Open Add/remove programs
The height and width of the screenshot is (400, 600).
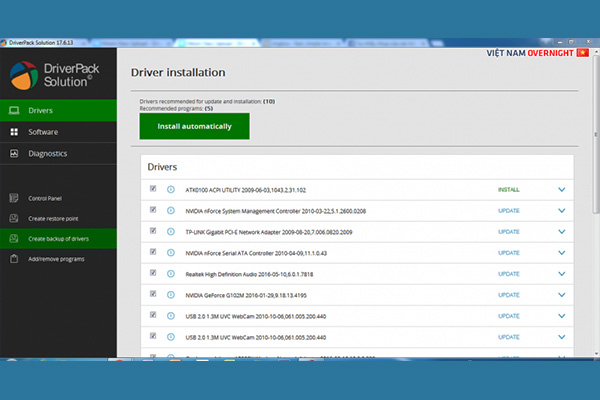click(x=58, y=259)
